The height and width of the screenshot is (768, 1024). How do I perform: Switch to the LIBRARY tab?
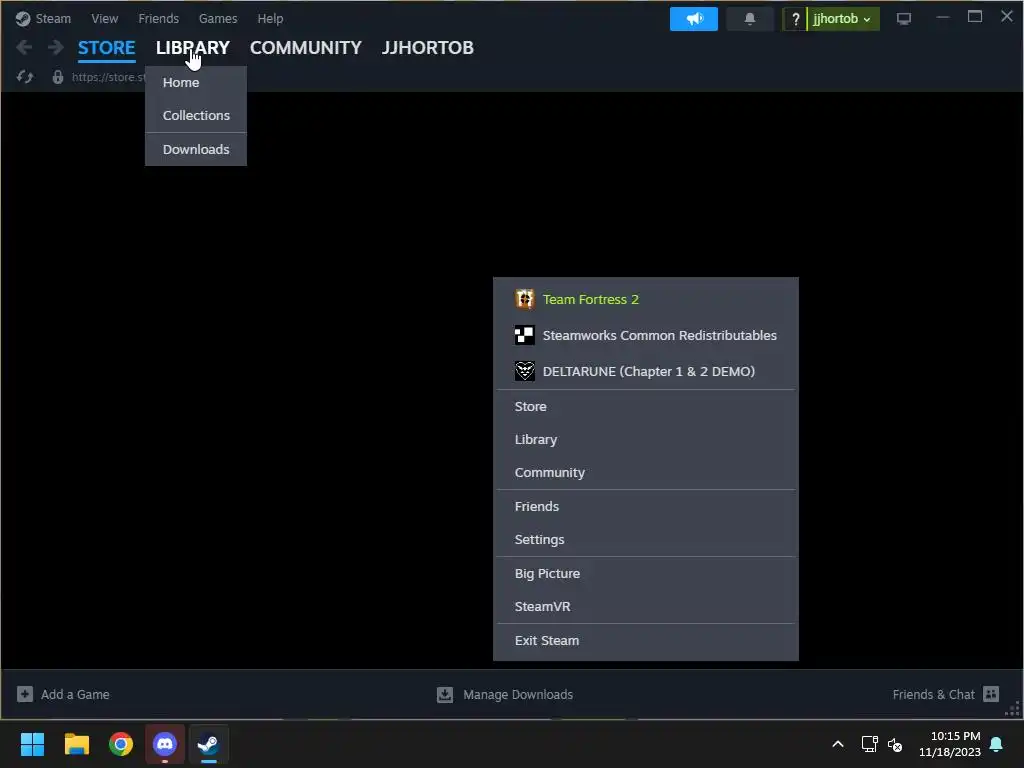click(193, 48)
